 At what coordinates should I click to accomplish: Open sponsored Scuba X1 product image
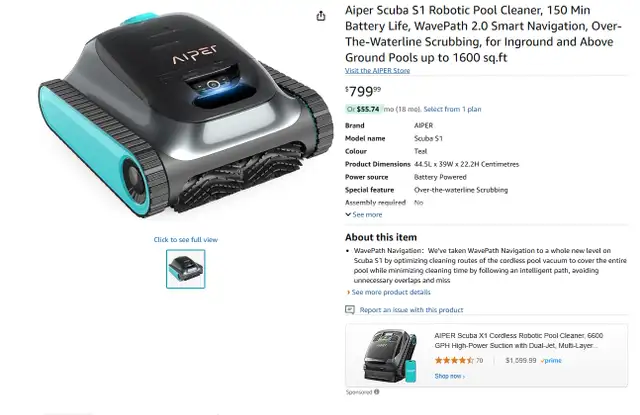(x=390, y=356)
